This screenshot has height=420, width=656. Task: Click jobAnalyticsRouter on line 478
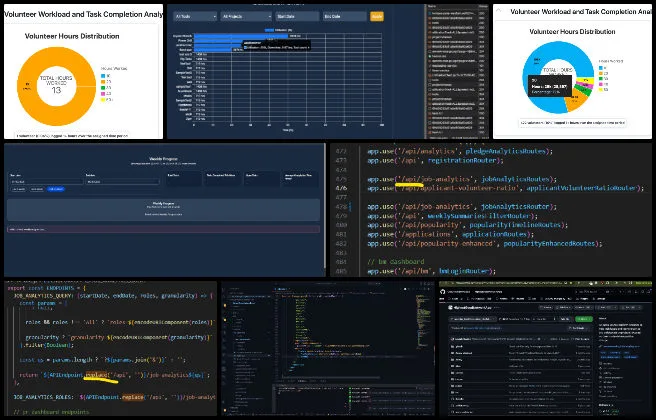(x=515, y=207)
